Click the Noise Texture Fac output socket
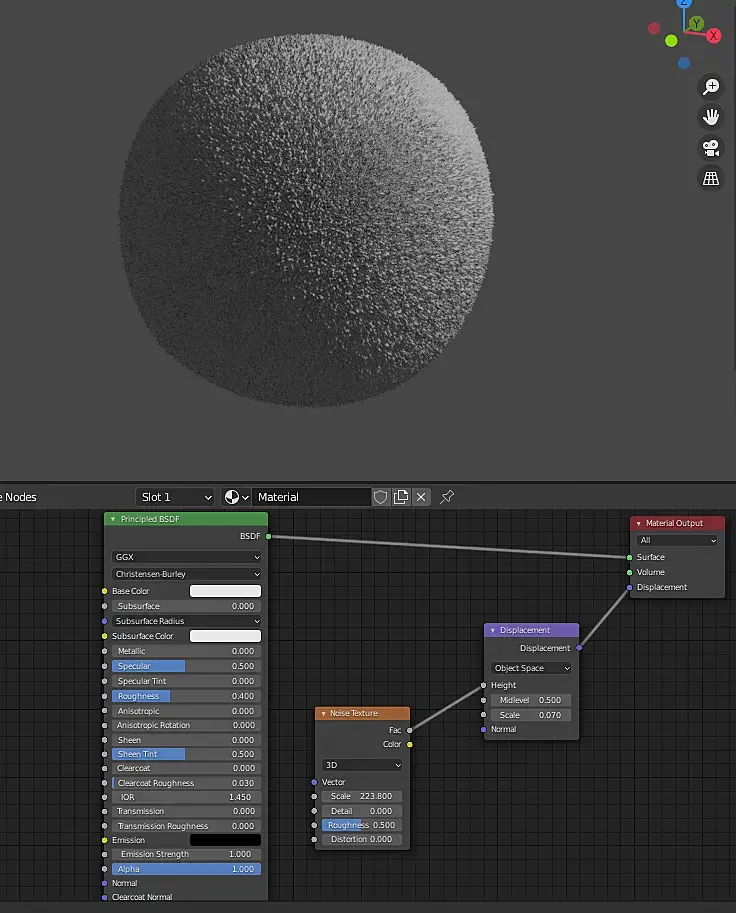 click(x=410, y=730)
